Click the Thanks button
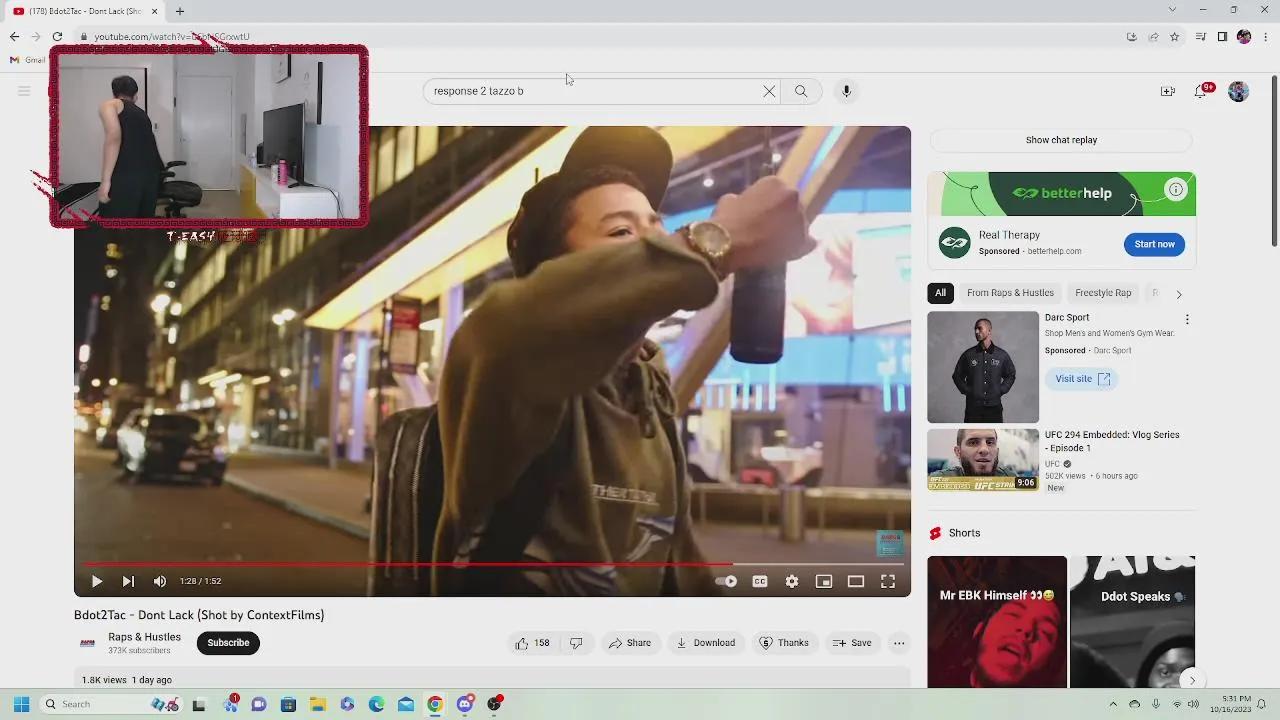 pos(784,643)
